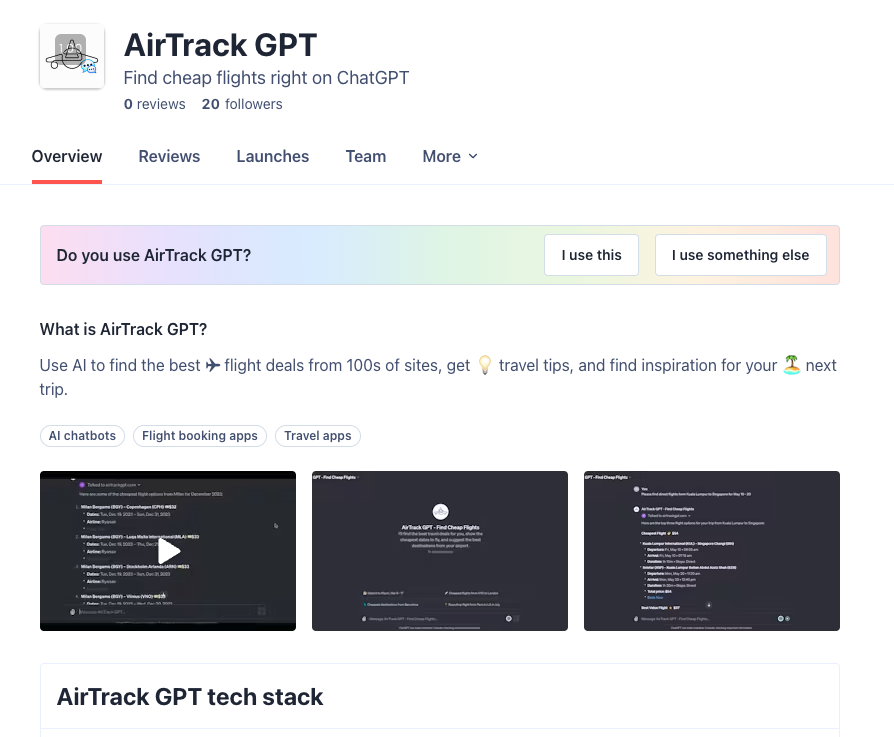The height and width of the screenshot is (737, 894).
Task: Open the Travel apps category tag
Action: click(318, 436)
